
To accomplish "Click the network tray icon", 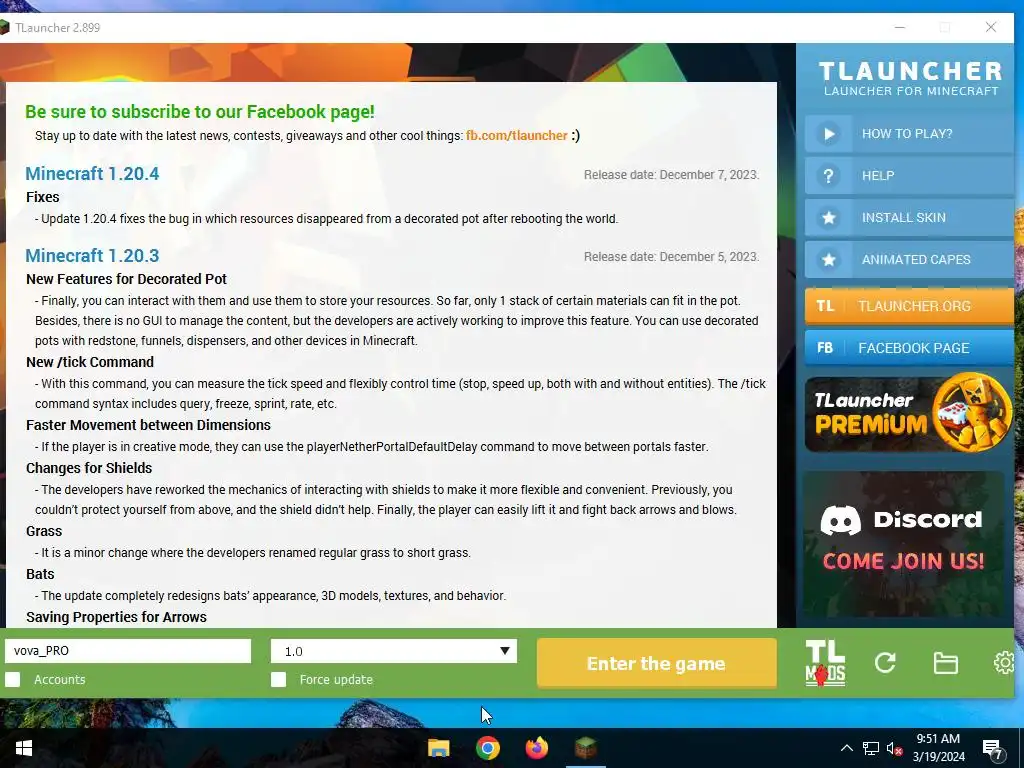I will coord(871,748).
